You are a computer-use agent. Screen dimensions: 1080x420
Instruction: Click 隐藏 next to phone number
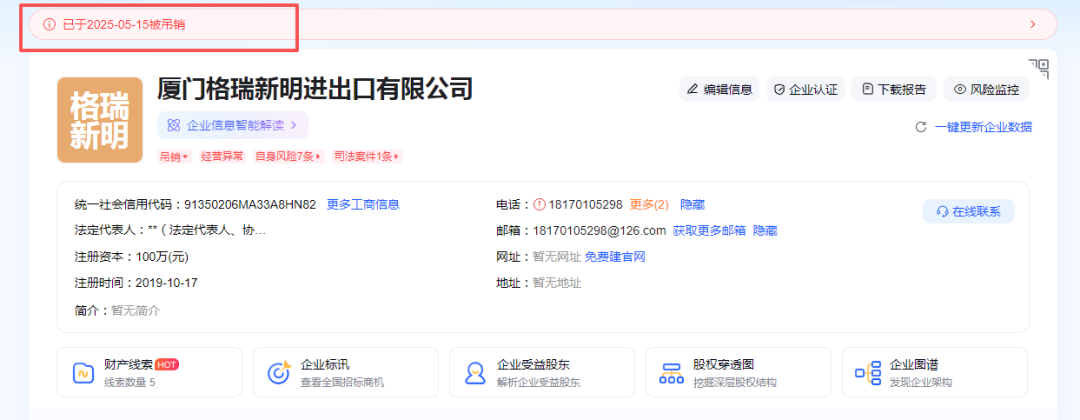click(692, 204)
